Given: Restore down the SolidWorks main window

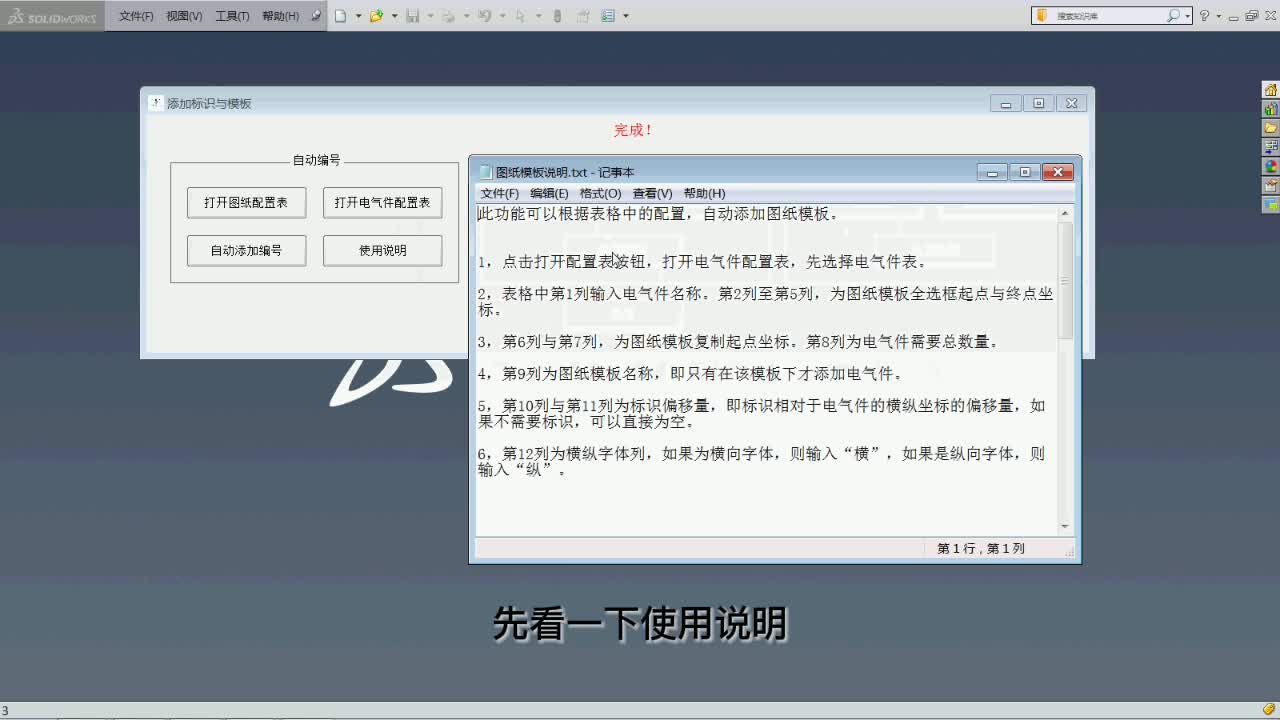Looking at the screenshot, I should (1252, 16).
